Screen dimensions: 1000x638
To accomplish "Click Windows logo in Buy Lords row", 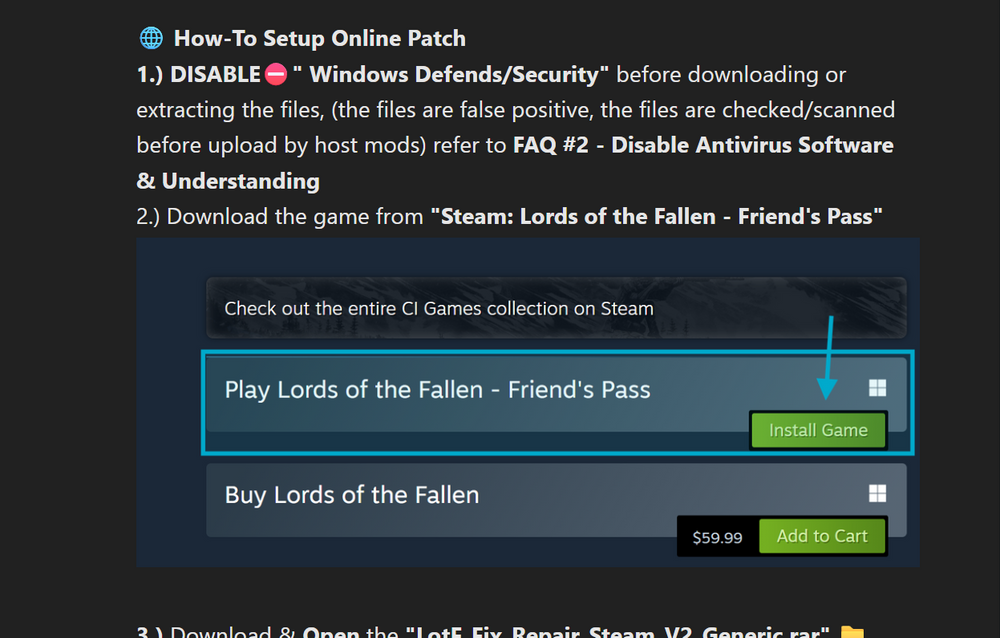I will pyautogui.click(x=877, y=493).
